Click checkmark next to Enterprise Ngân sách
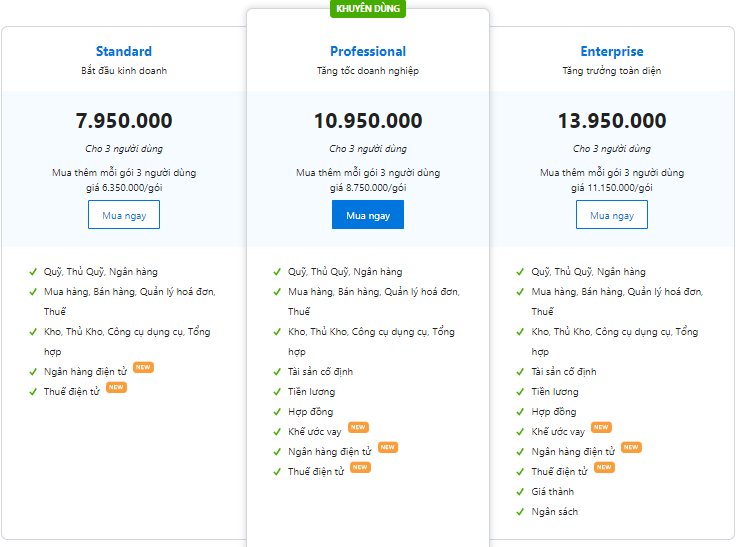Screen dimensions: 741x547 [x=520, y=512]
